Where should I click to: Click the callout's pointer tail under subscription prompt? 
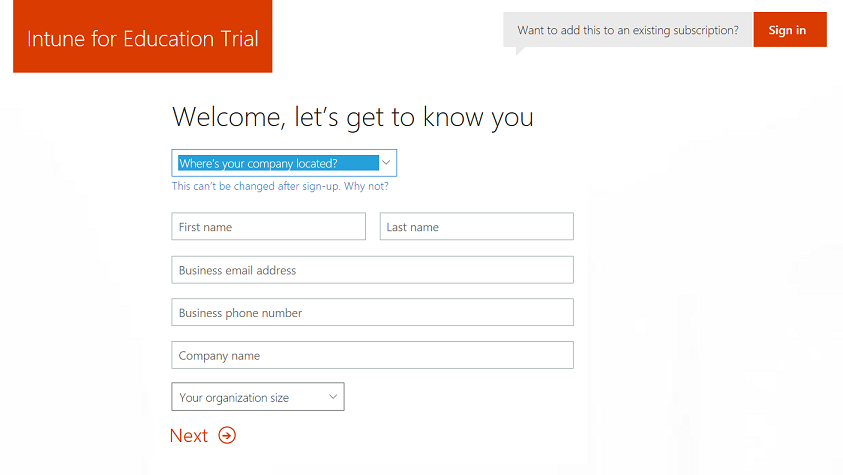(520, 50)
